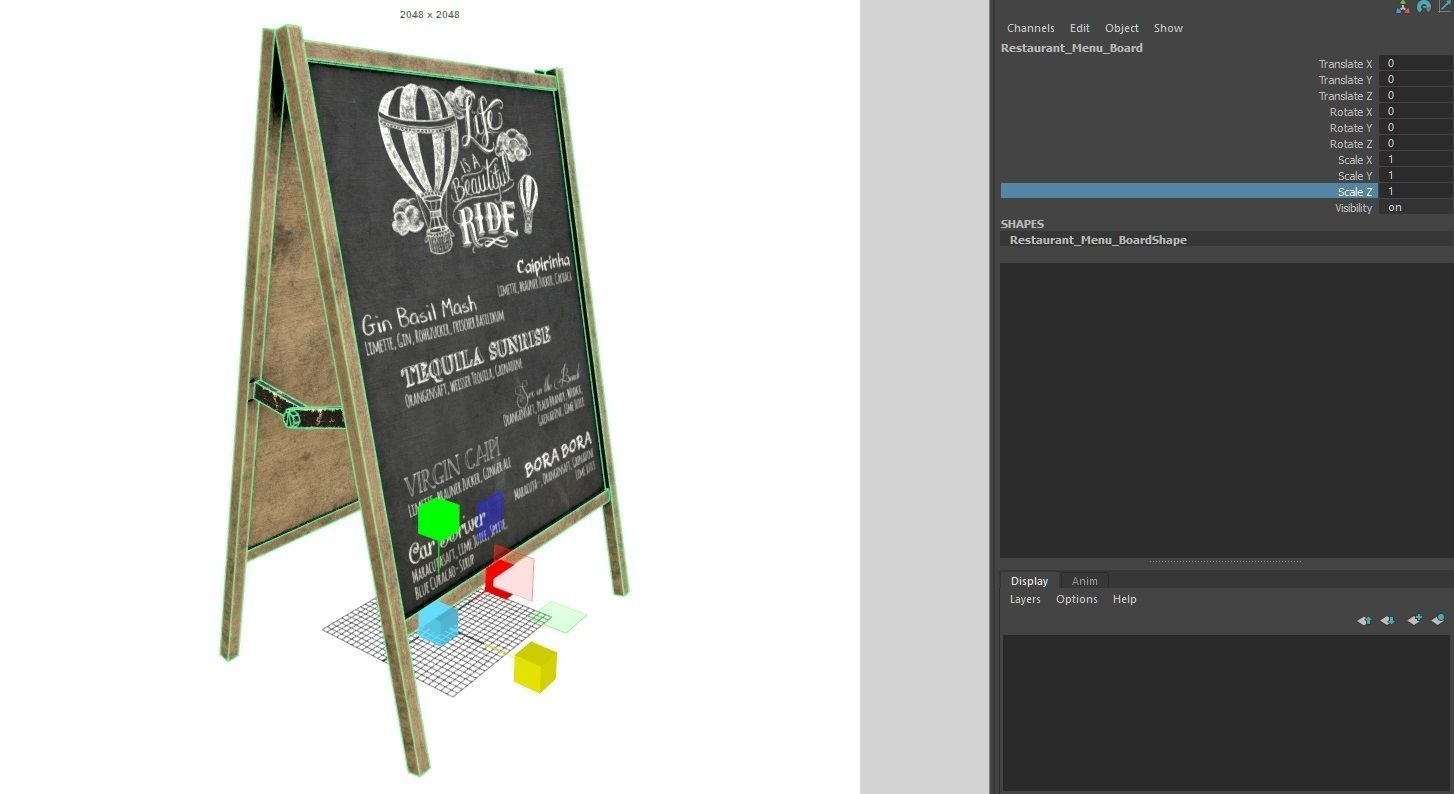Grab the yellow cube manipulator handle
Viewport: 1454px width, 794px height.
(535, 667)
